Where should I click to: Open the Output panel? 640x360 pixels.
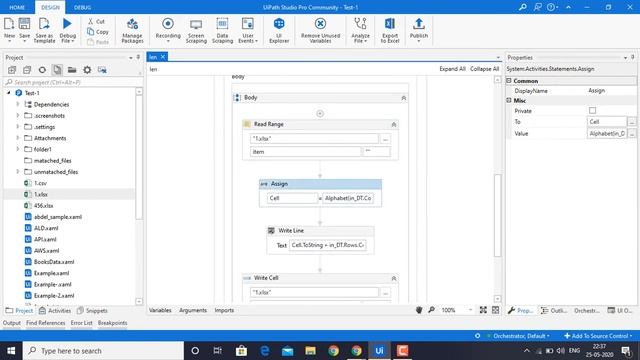pyautogui.click(x=12, y=323)
